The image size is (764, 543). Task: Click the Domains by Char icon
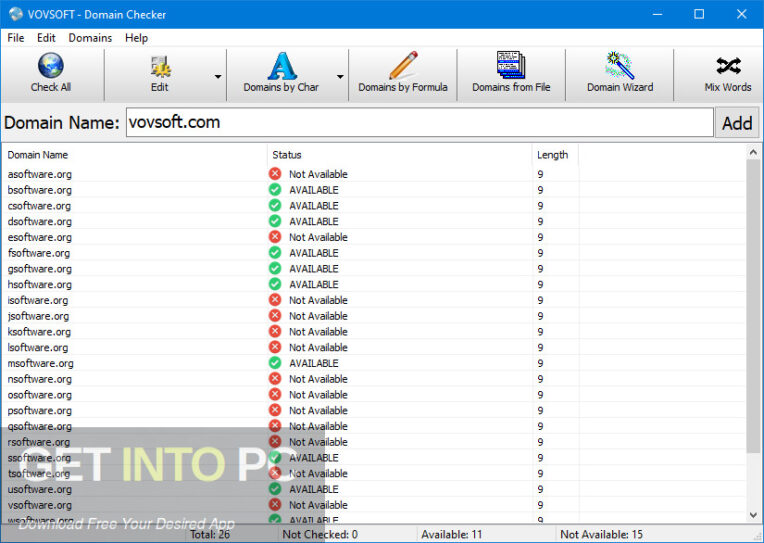pyautogui.click(x=282, y=66)
